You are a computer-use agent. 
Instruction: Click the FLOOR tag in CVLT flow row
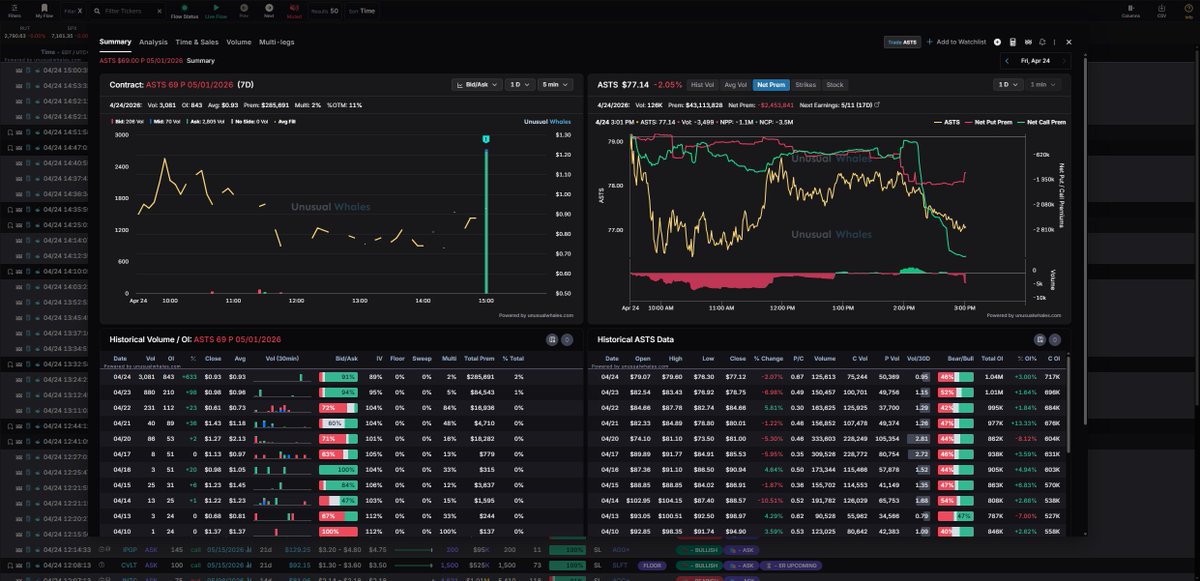(654, 565)
